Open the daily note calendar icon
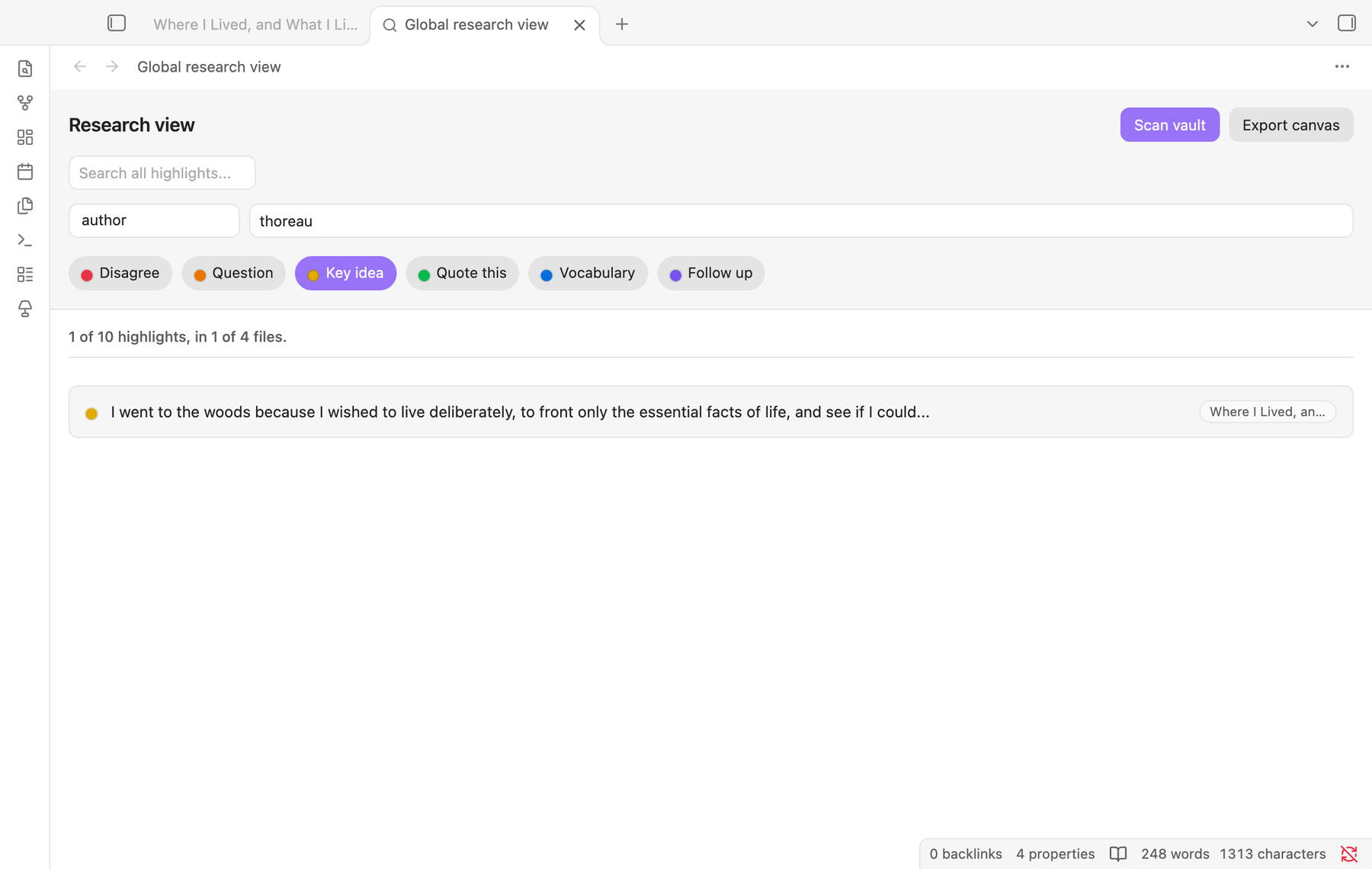The width and height of the screenshot is (1372, 869). [x=25, y=172]
